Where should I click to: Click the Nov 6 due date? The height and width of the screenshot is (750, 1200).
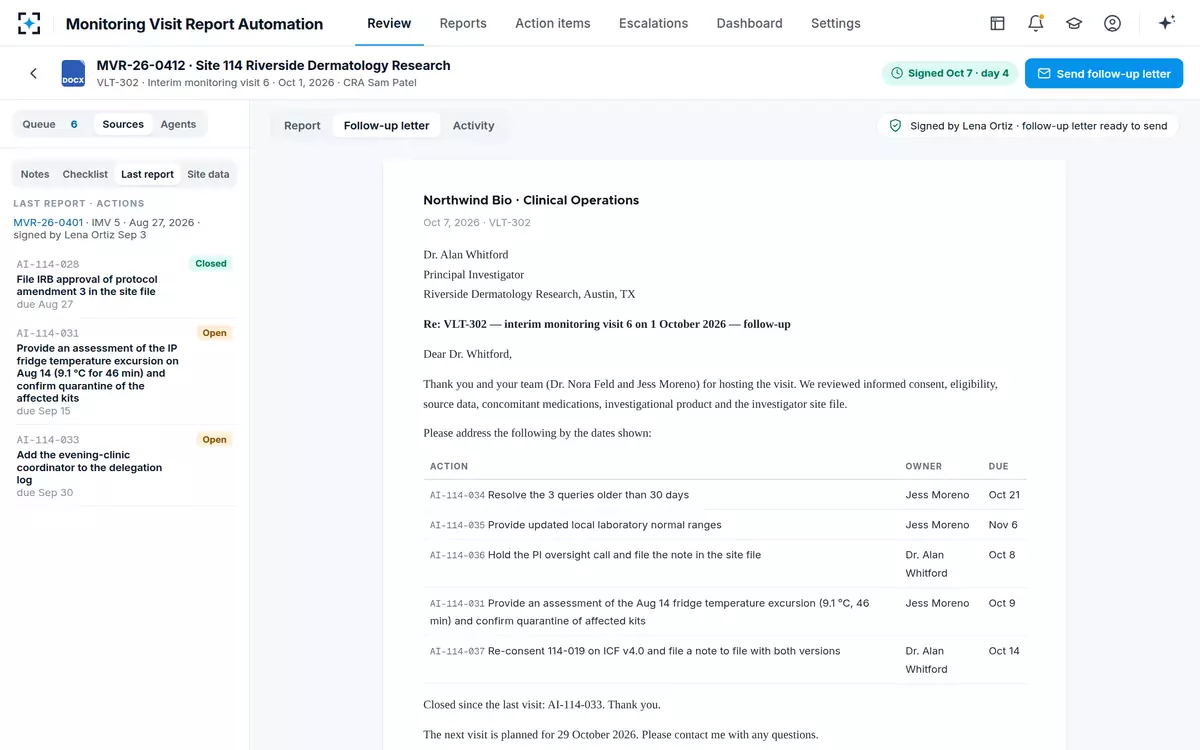point(1003,525)
